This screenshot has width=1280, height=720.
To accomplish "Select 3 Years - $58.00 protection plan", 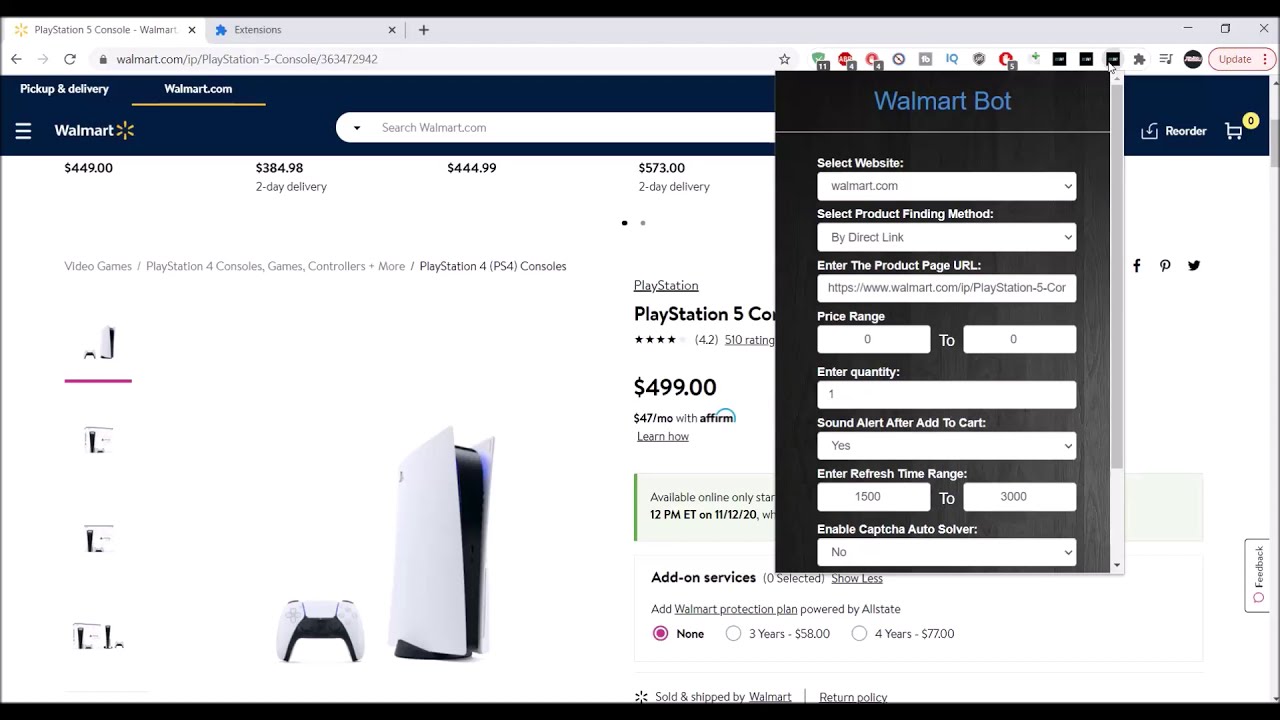I will (733, 634).
